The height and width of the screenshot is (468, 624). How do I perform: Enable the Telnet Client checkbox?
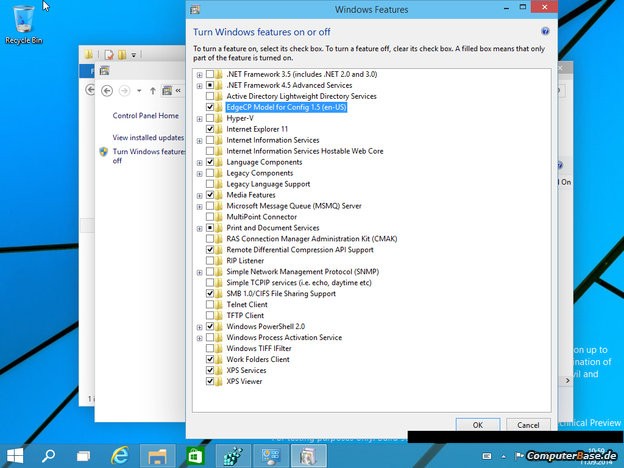210,304
